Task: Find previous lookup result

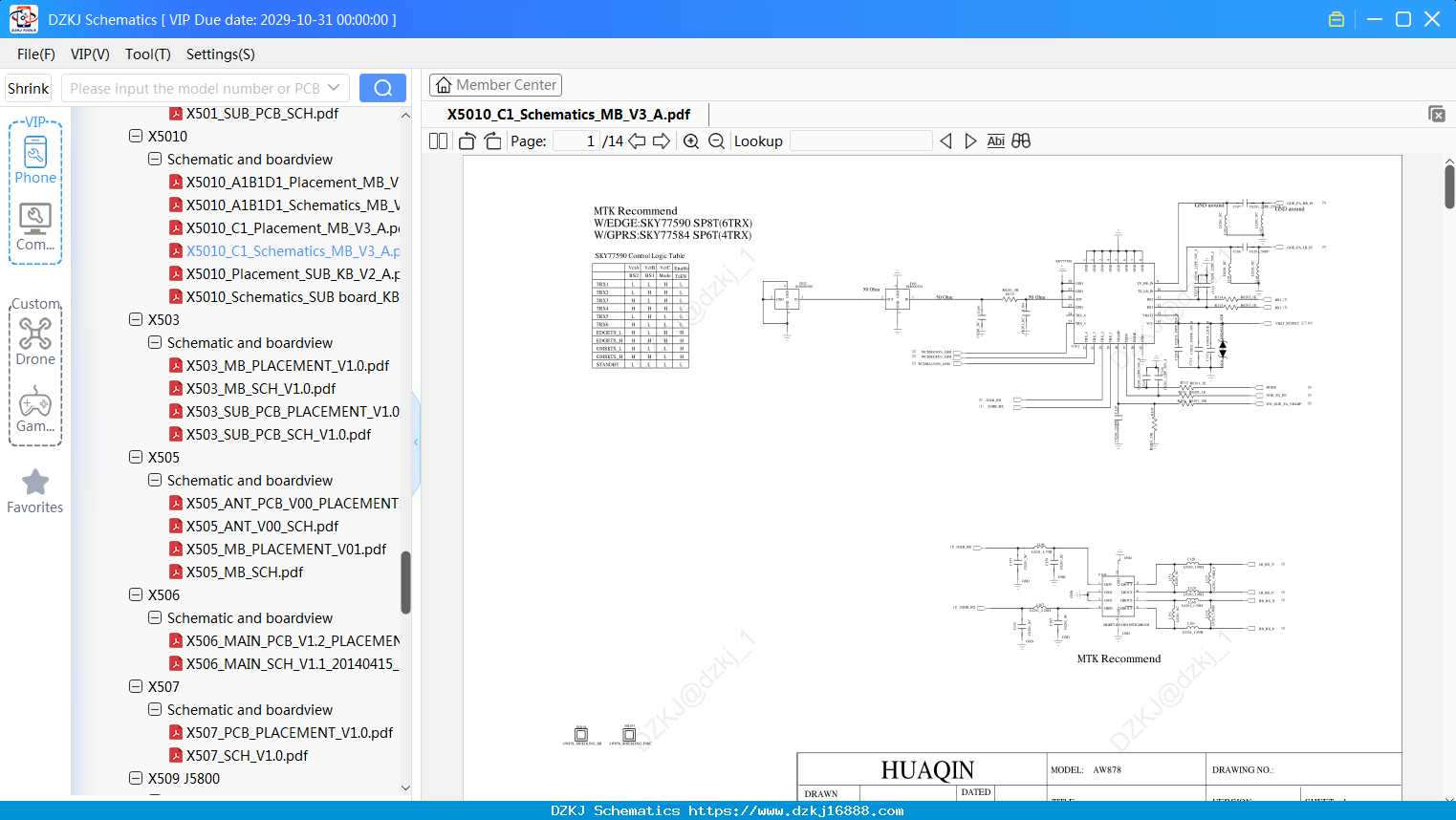Action: [945, 141]
